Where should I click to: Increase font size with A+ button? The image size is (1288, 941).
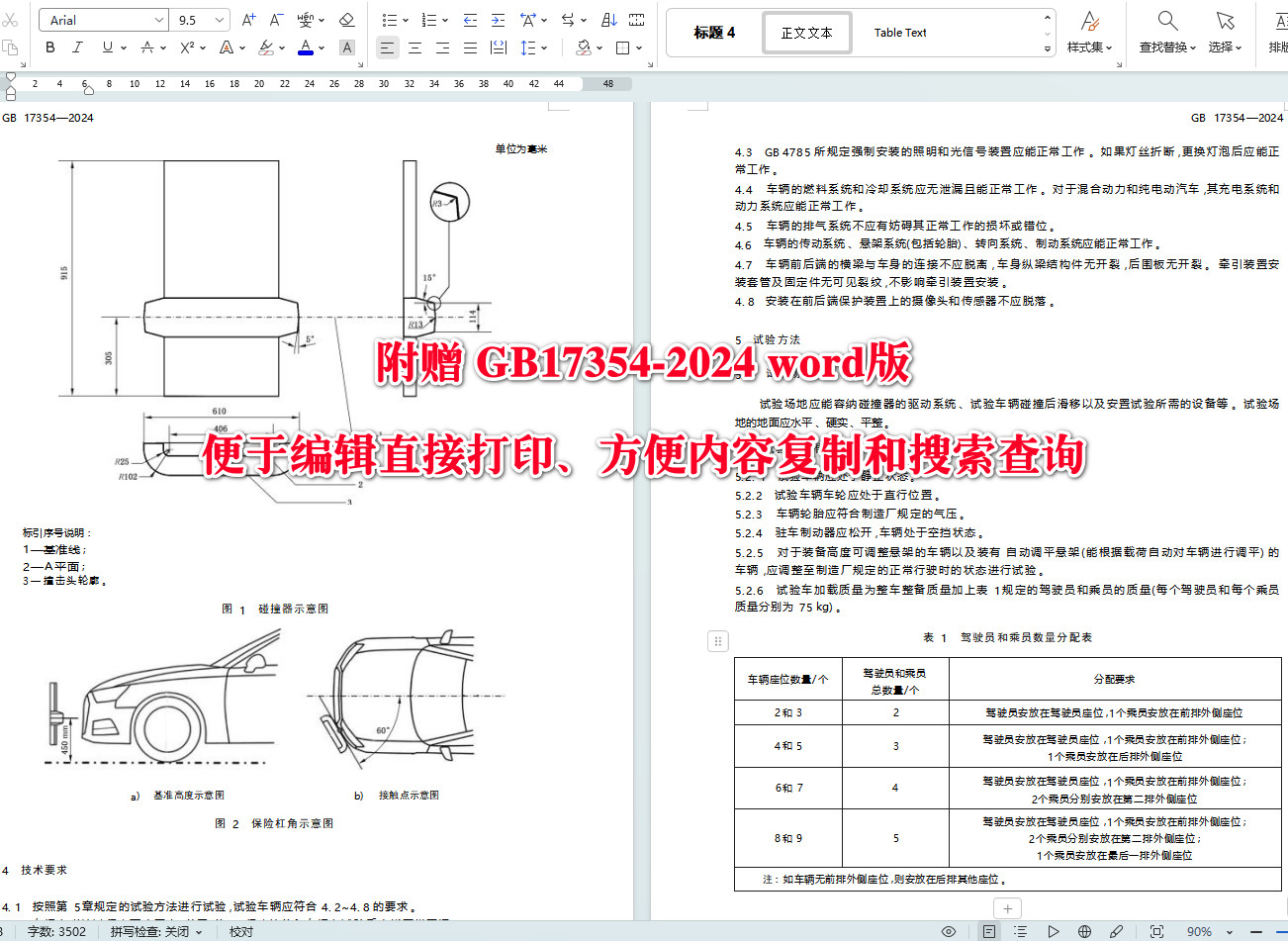tap(248, 20)
